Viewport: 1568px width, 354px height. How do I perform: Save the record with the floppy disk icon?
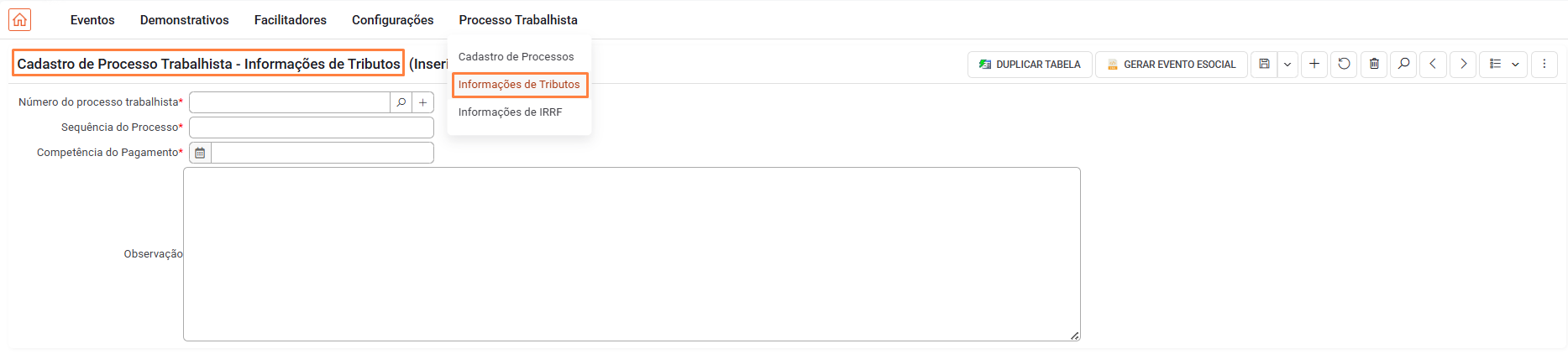tap(1264, 64)
